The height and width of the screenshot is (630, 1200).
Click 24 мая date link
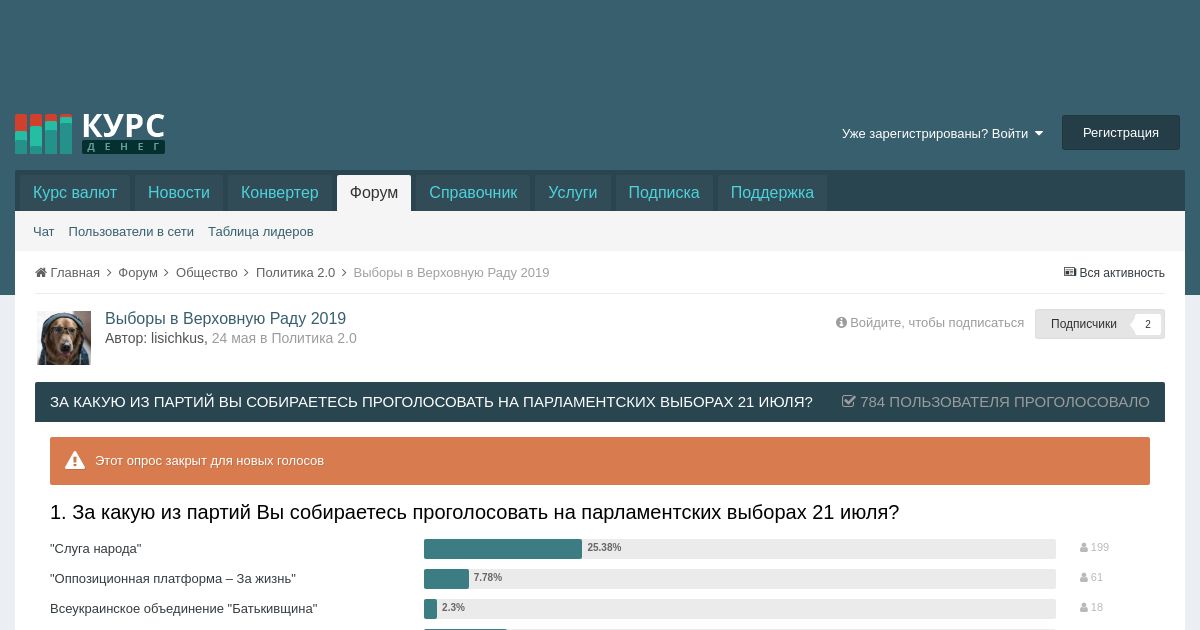click(x=233, y=338)
